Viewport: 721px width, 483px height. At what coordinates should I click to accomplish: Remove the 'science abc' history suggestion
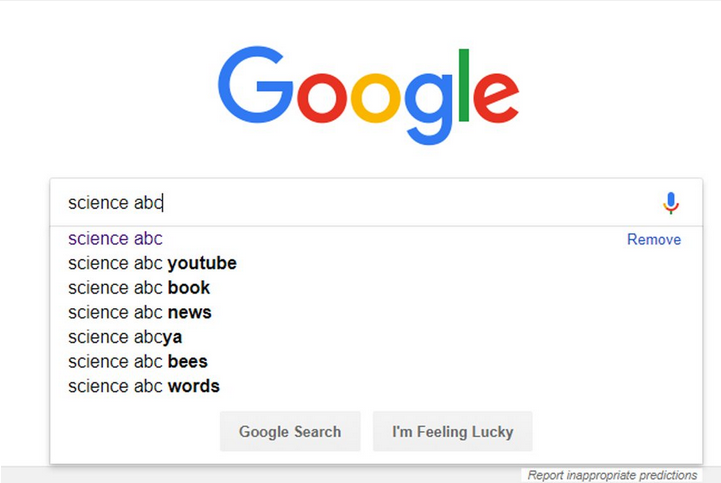pyautogui.click(x=654, y=239)
